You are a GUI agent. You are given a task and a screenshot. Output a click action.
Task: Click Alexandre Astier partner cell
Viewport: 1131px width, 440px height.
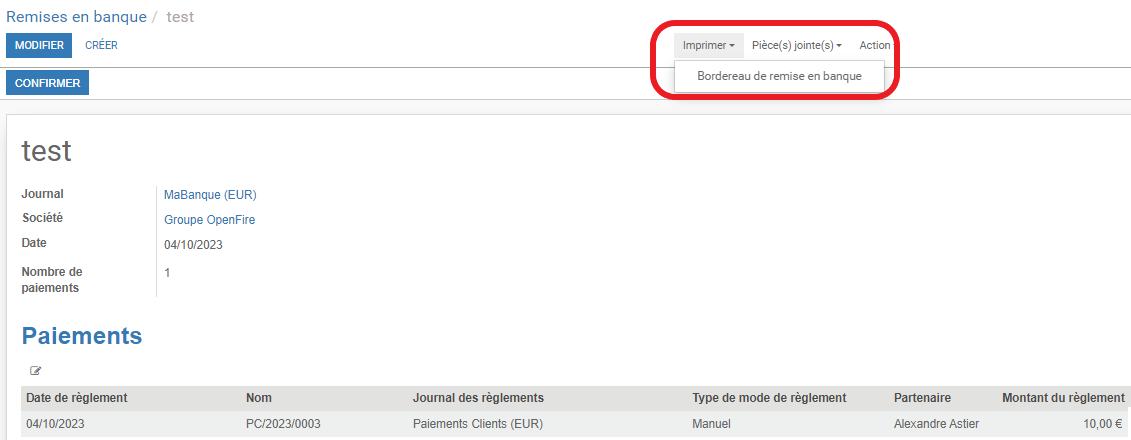pos(936,424)
